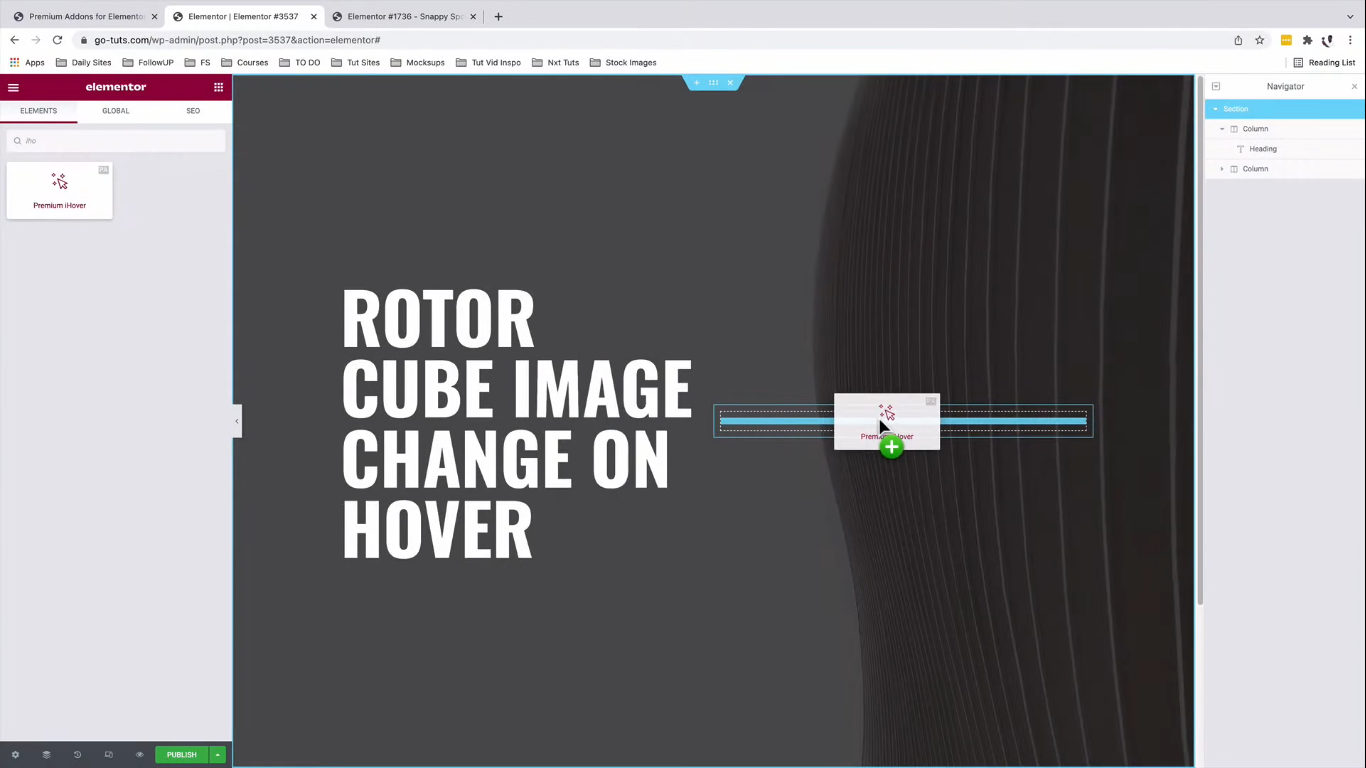Open the Elementor hamburger menu

click(x=13, y=87)
